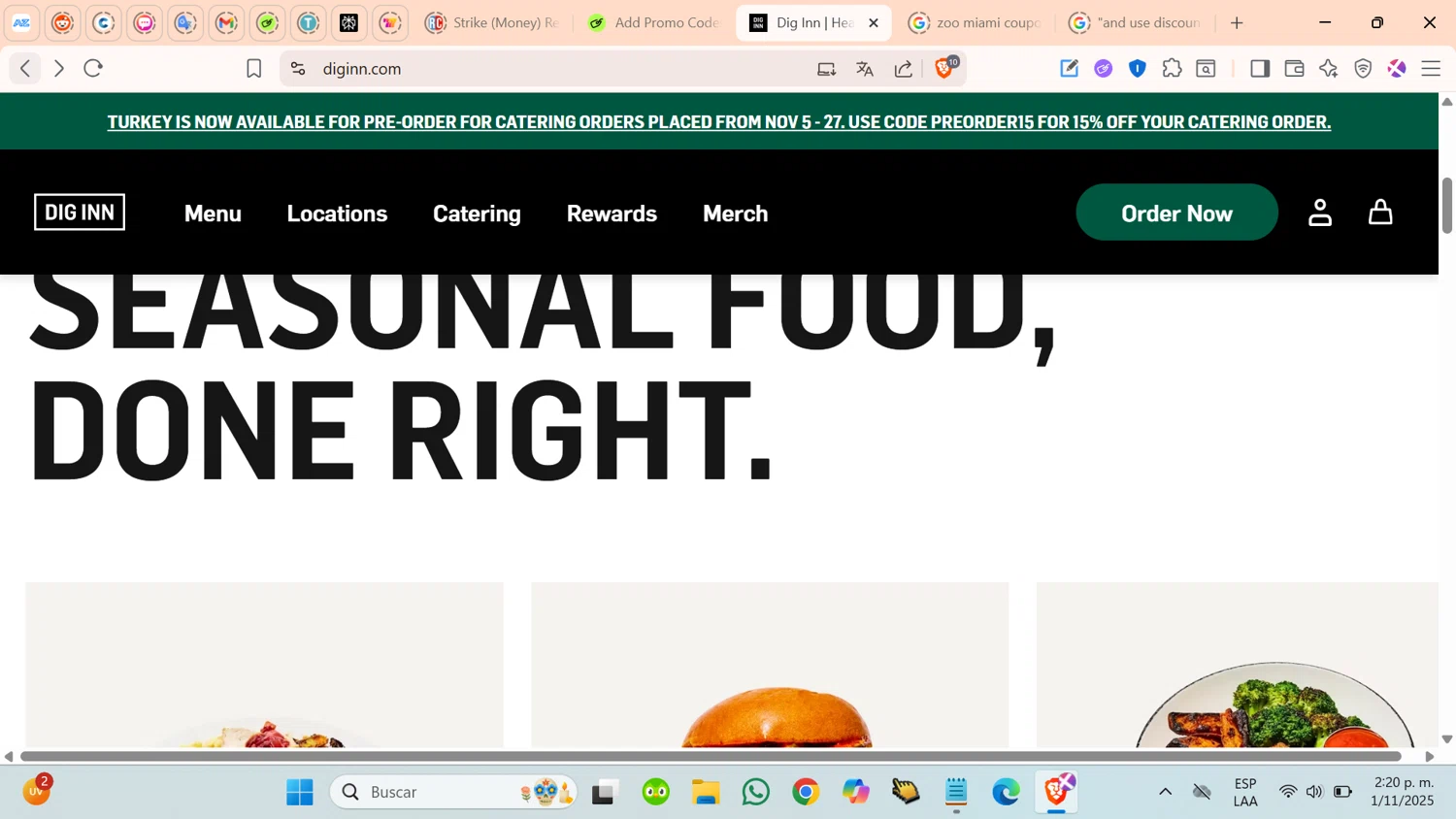1456x819 pixels.
Task: Open File Explorer from the taskbar
Action: [x=706, y=792]
